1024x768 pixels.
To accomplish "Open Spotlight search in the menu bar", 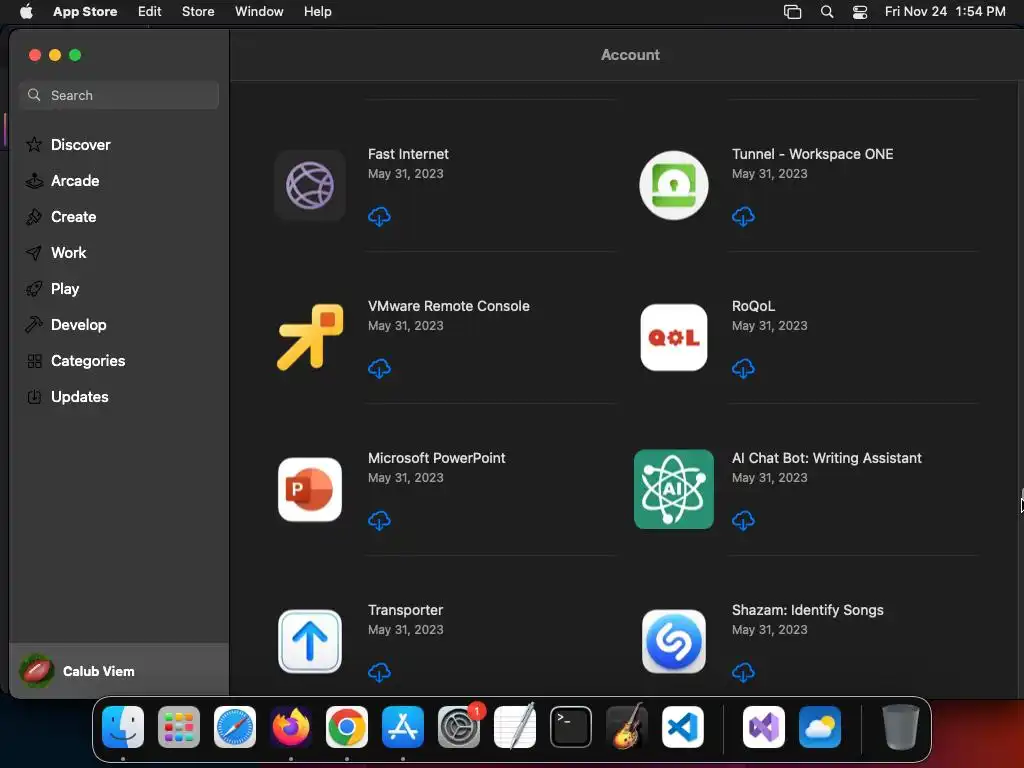I will [827, 12].
